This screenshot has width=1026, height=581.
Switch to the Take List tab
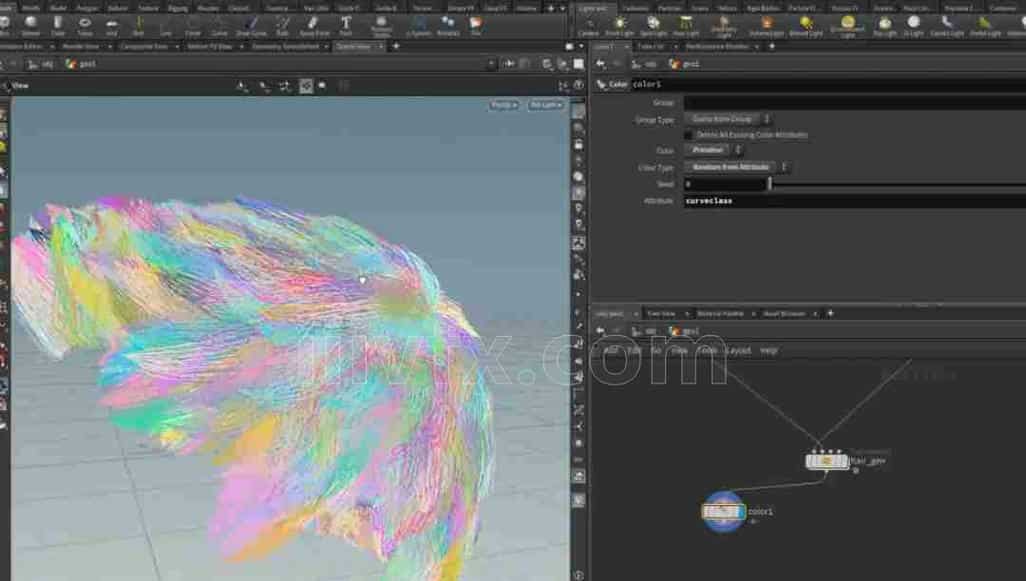pyautogui.click(x=650, y=46)
